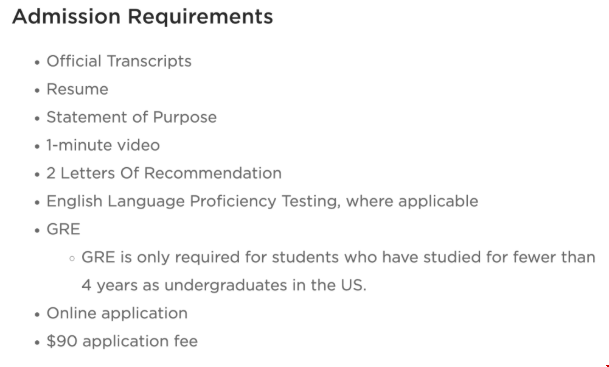Click the bullet before Online application
The height and width of the screenshot is (367, 609).
pyautogui.click(x=37, y=314)
